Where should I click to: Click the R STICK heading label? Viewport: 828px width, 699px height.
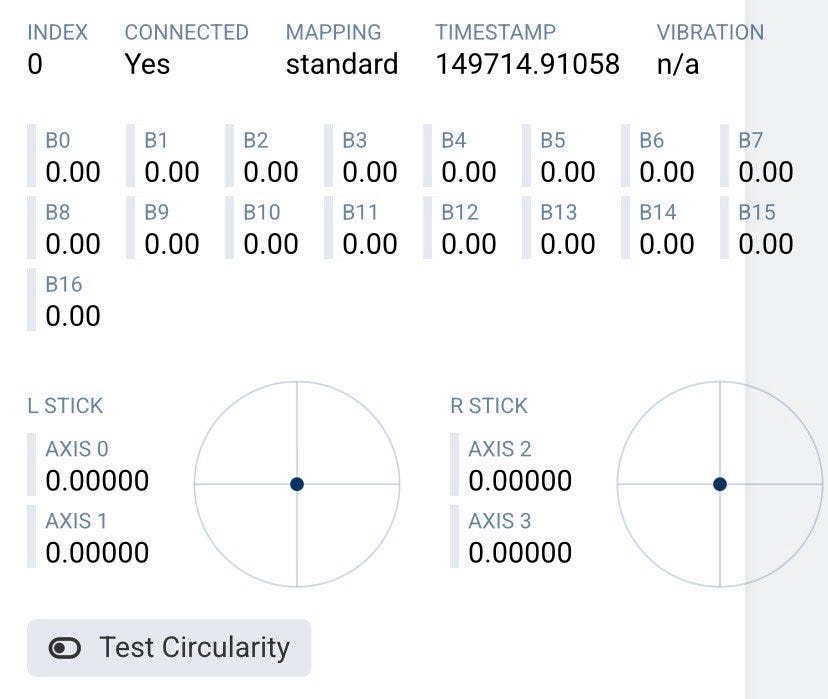tap(489, 406)
